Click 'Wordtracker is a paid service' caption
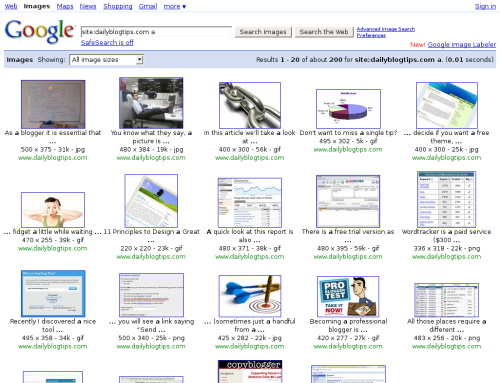The image size is (500, 383). coord(447,236)
